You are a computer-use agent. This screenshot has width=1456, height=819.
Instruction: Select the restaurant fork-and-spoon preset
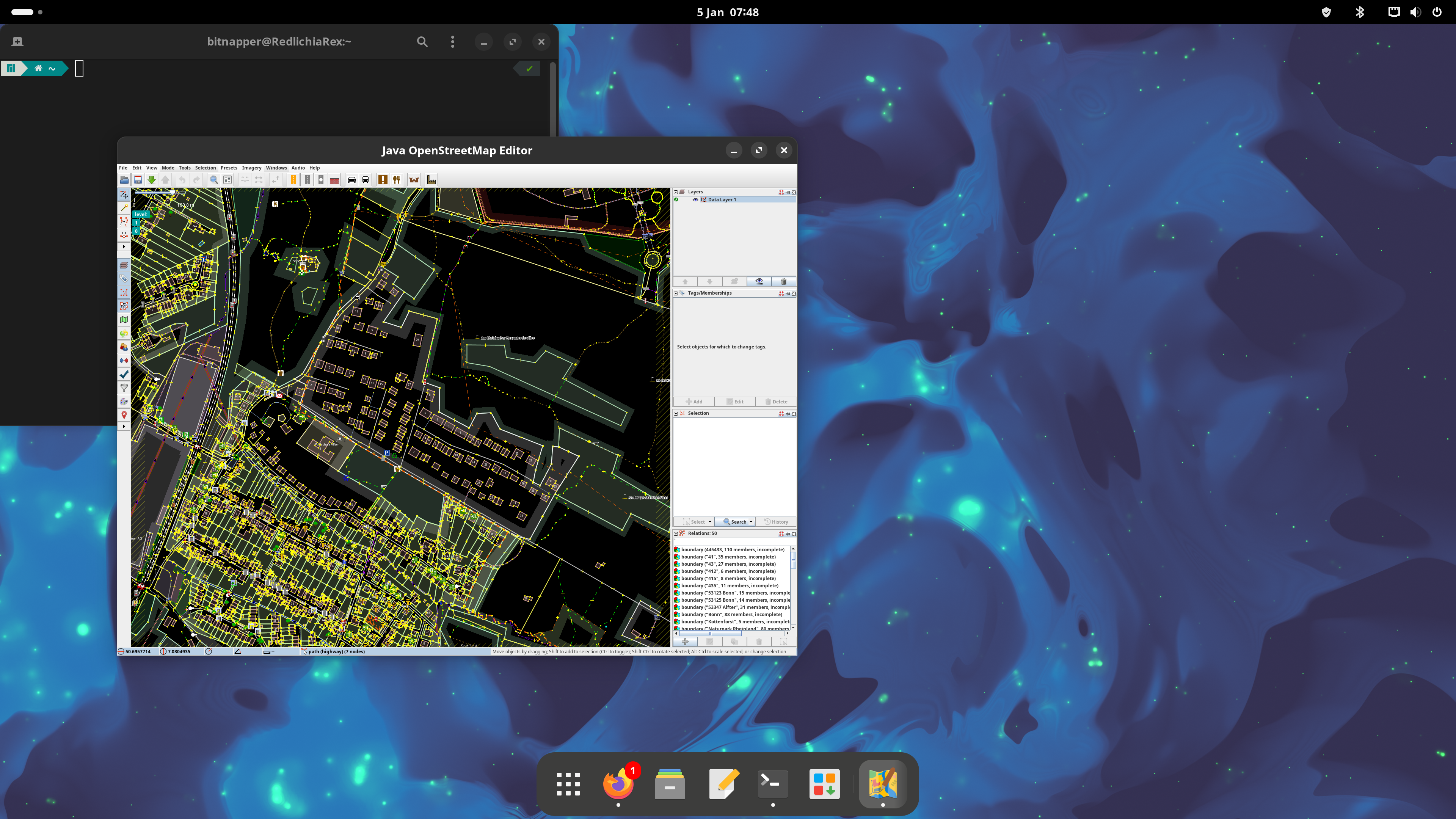397,180
